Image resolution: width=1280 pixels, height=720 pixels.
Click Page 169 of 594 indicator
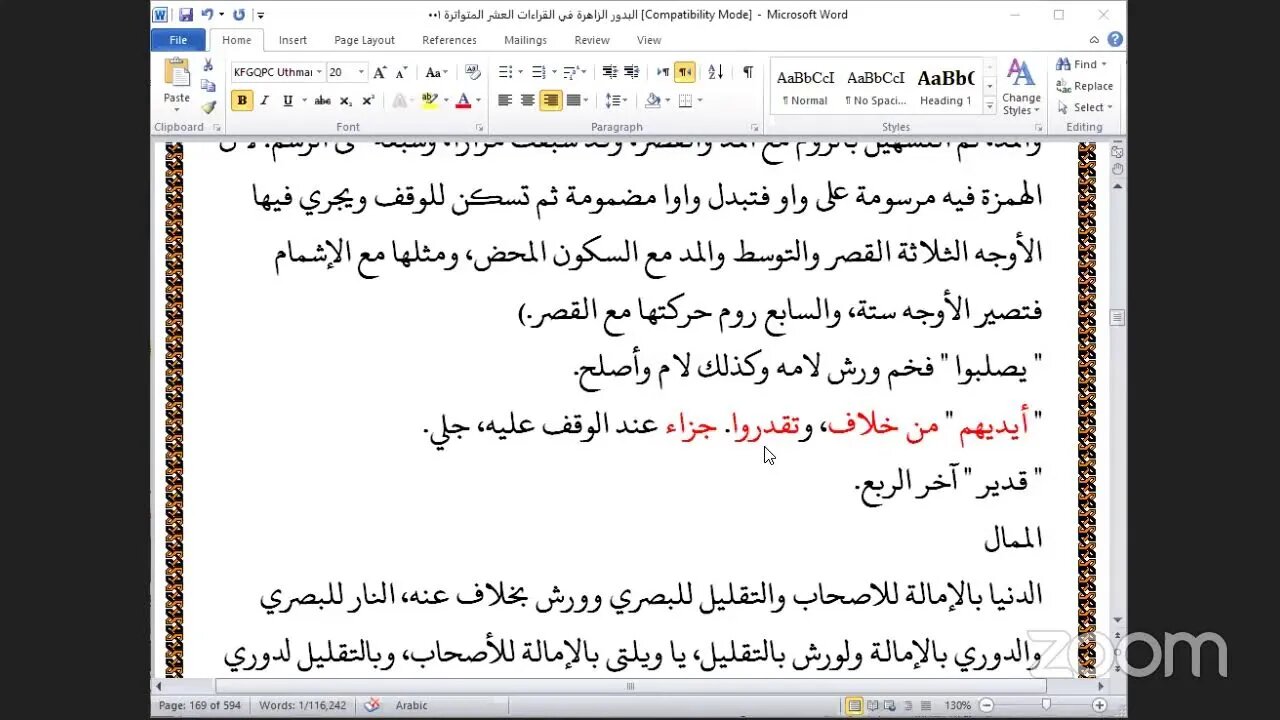200,705
